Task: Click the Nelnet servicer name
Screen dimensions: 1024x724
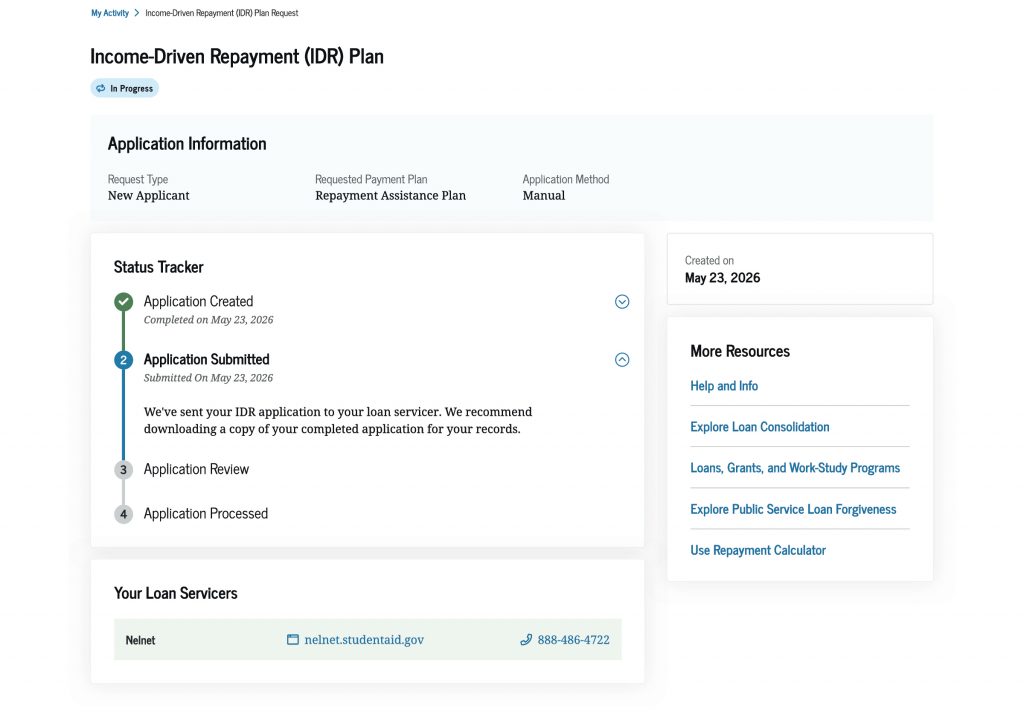Action: (140, 640)
